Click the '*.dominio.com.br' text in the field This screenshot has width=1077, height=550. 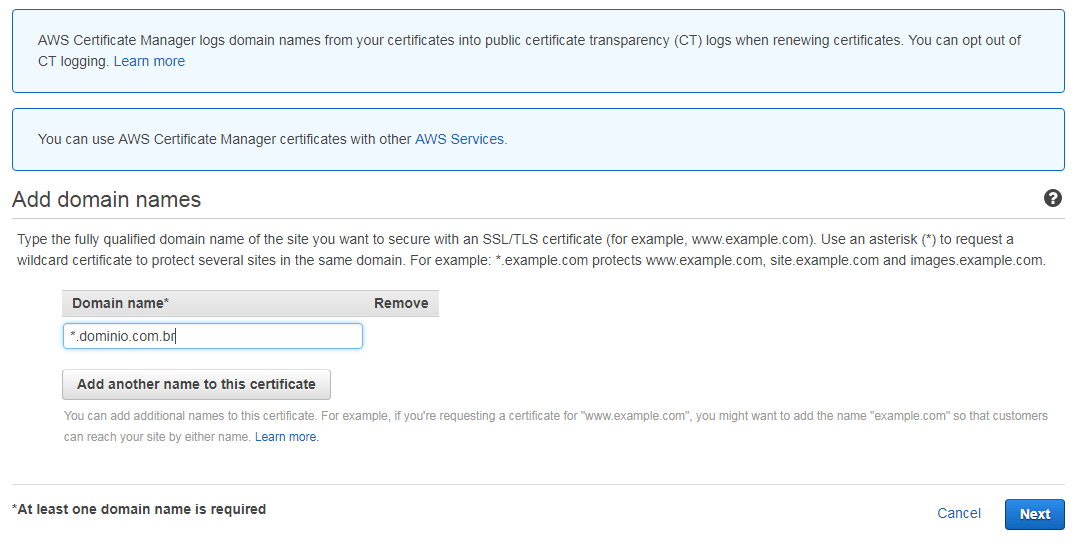click(x=123, y=336)
